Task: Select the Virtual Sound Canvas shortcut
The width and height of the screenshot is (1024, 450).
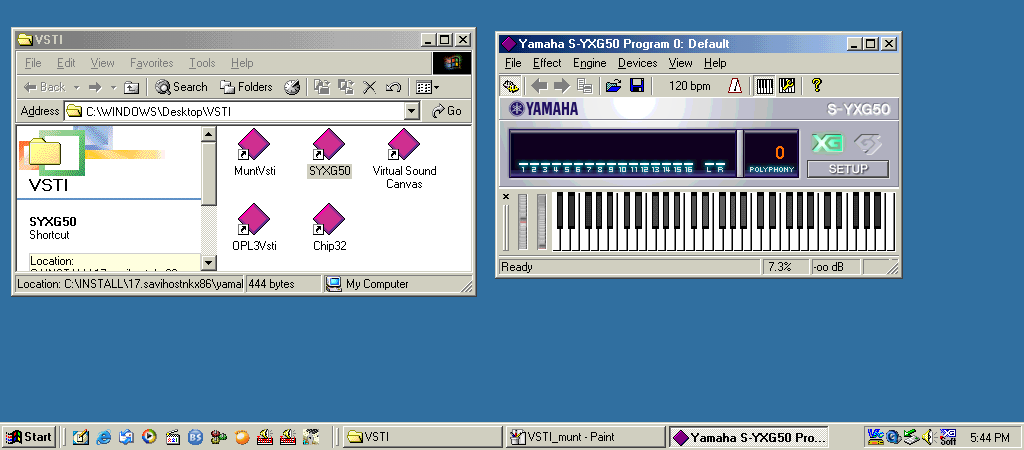Action: [404, 159]
